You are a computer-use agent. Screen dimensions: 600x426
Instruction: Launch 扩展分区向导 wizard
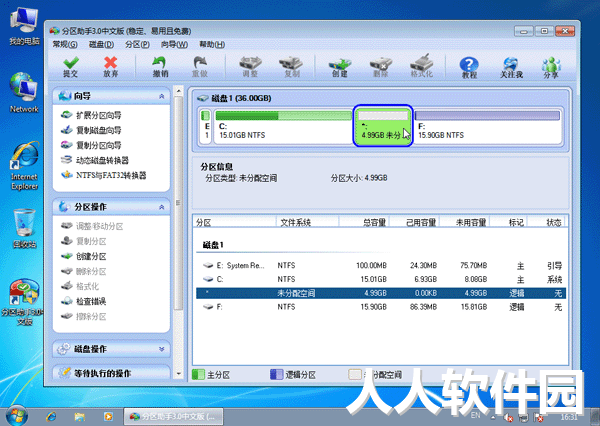[91, 115]
